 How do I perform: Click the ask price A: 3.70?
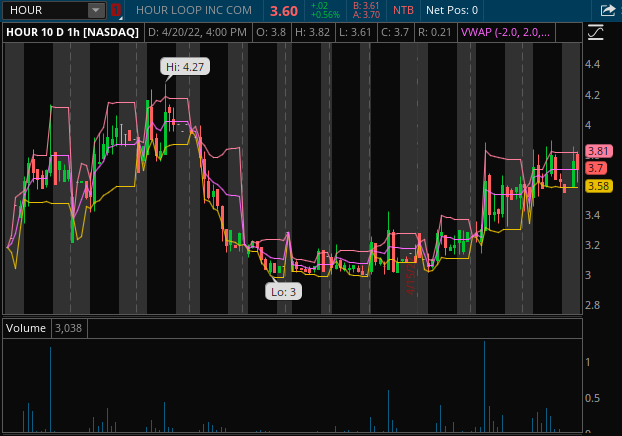(x=366, y=15)
